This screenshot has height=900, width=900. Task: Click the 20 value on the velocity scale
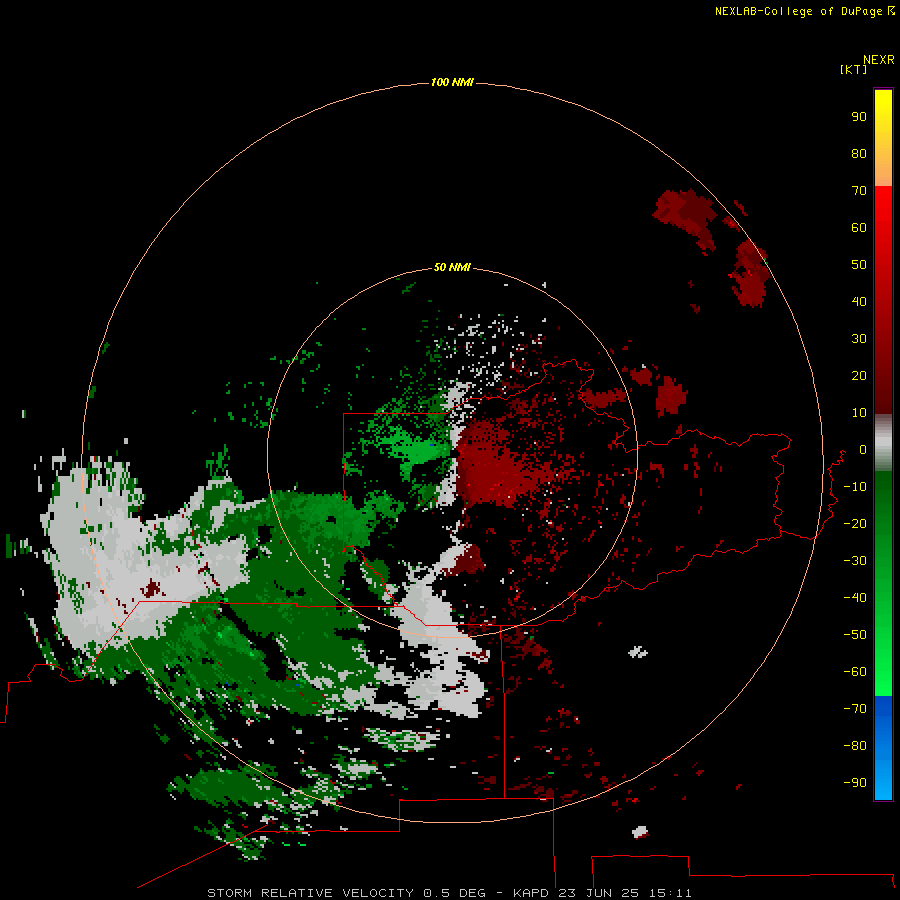859,375
